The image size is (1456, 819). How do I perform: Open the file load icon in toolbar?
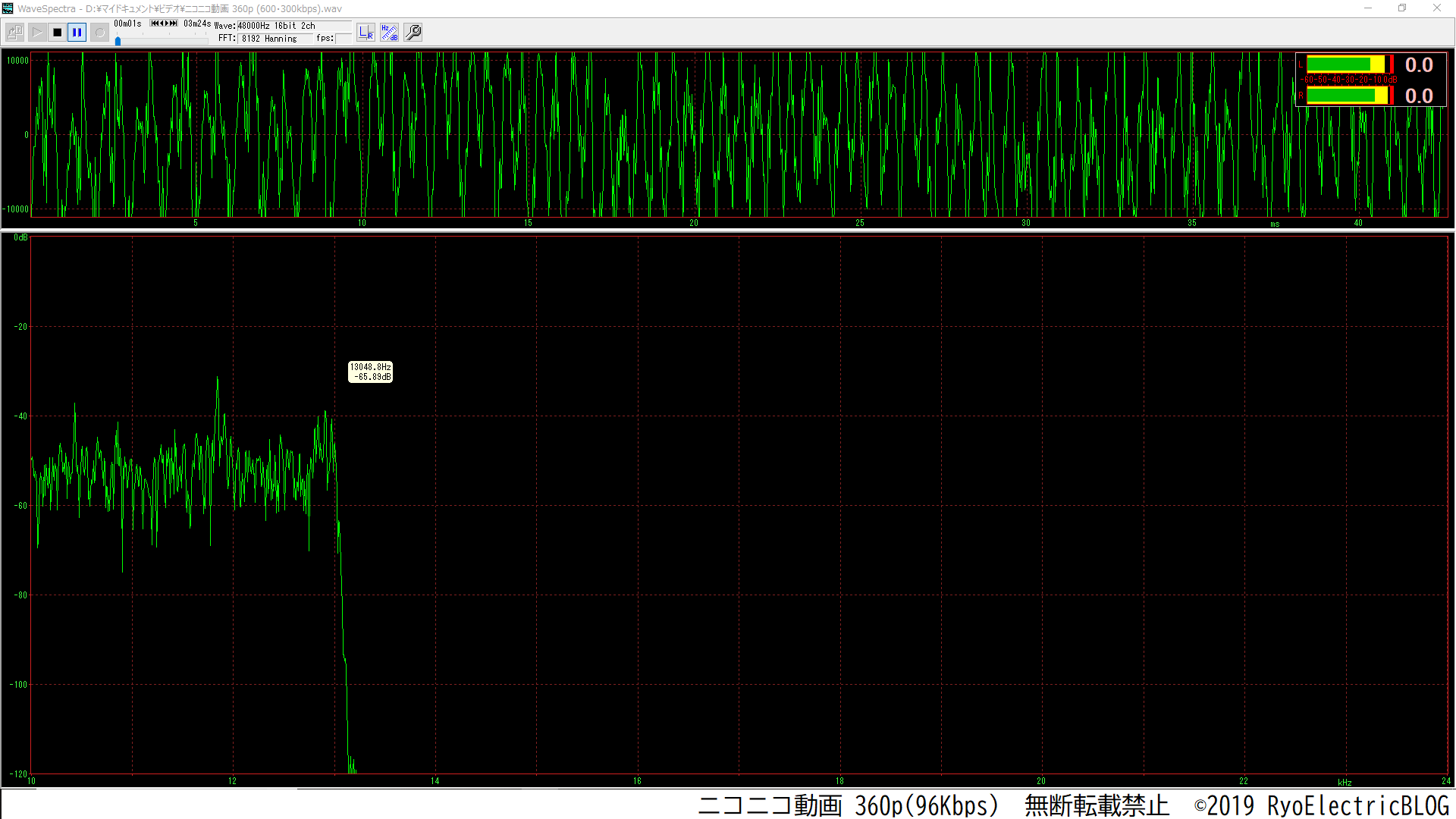pos(14,33)
